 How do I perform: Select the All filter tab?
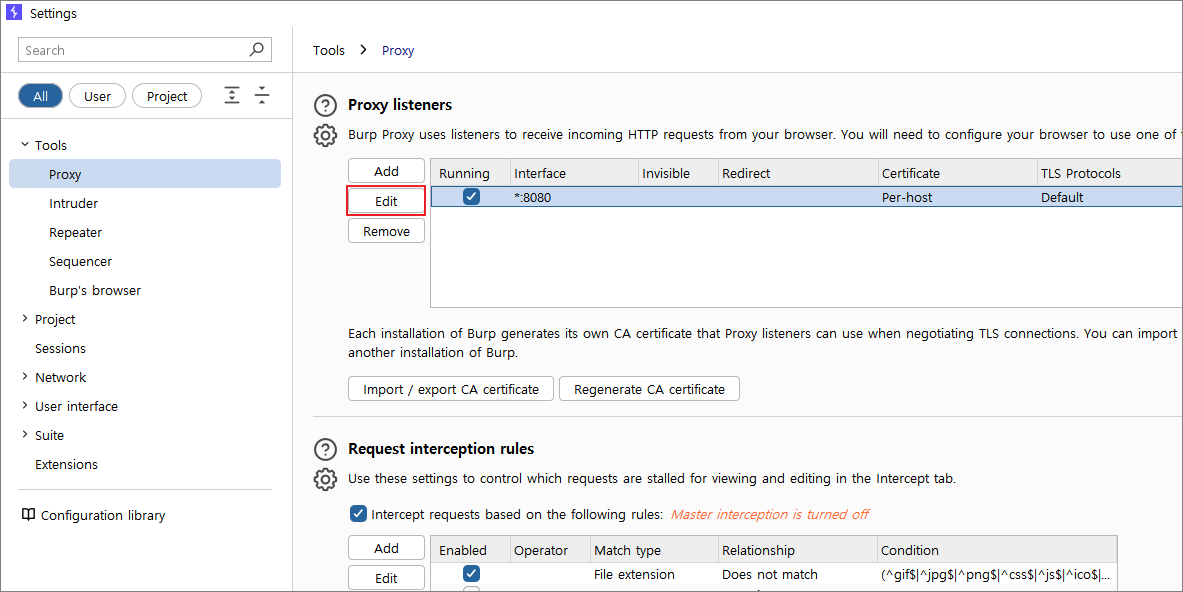click(41, 96)
